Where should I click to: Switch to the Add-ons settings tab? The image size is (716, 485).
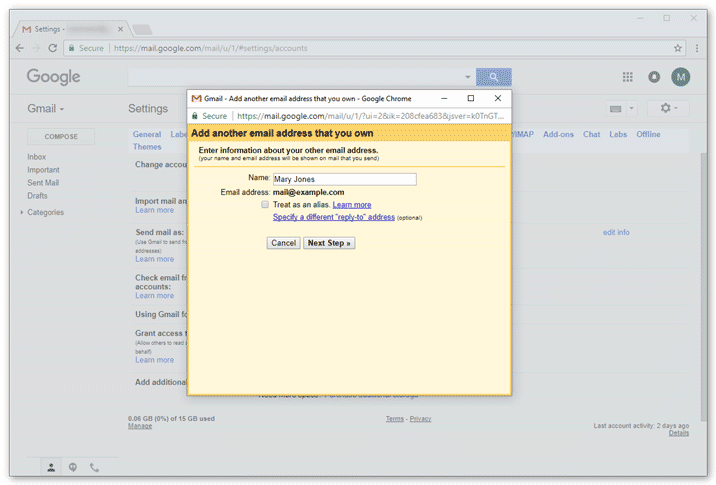pyautogui.click(x=558, y=134)
